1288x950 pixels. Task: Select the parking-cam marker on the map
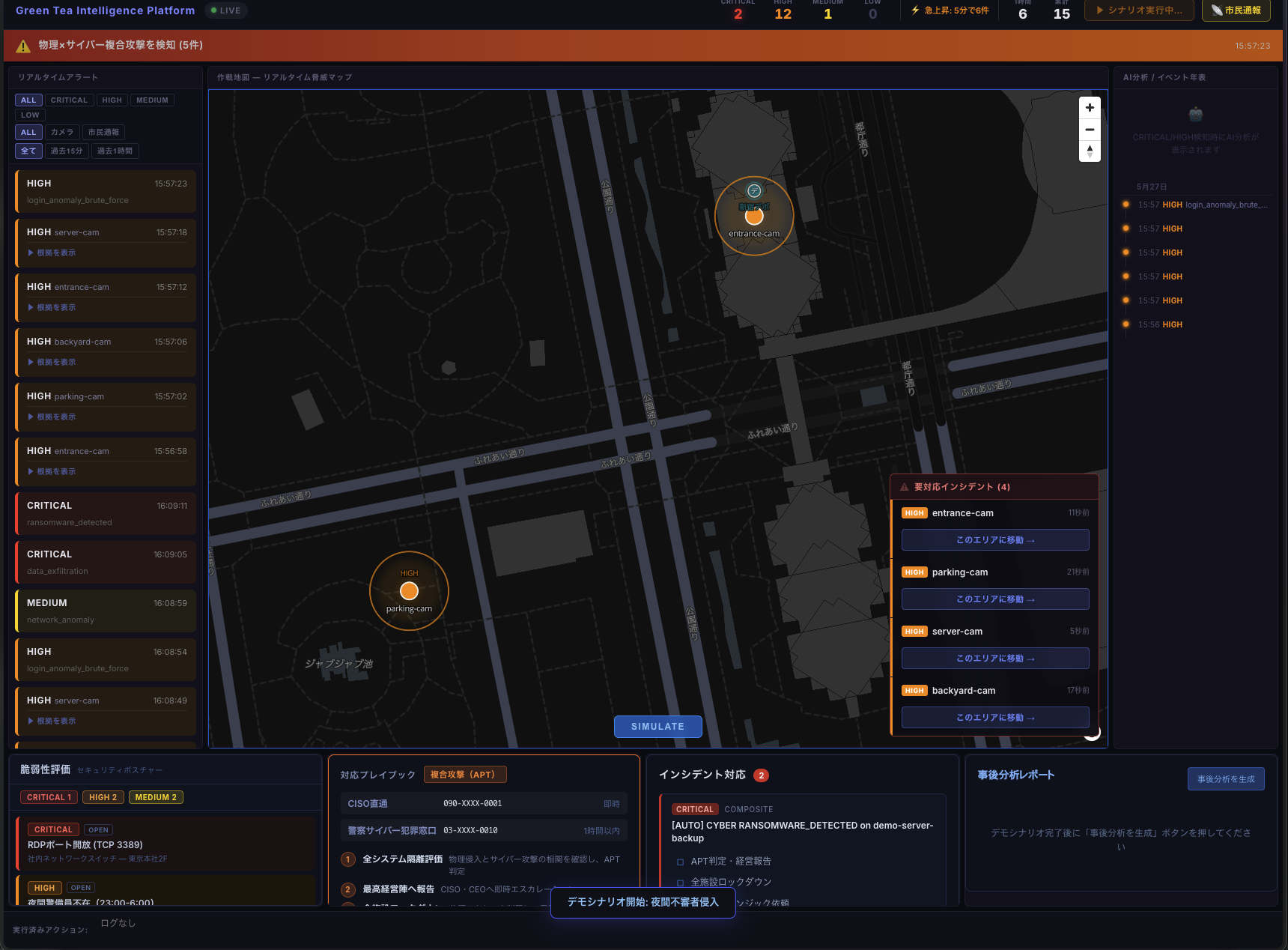[409, 591]
